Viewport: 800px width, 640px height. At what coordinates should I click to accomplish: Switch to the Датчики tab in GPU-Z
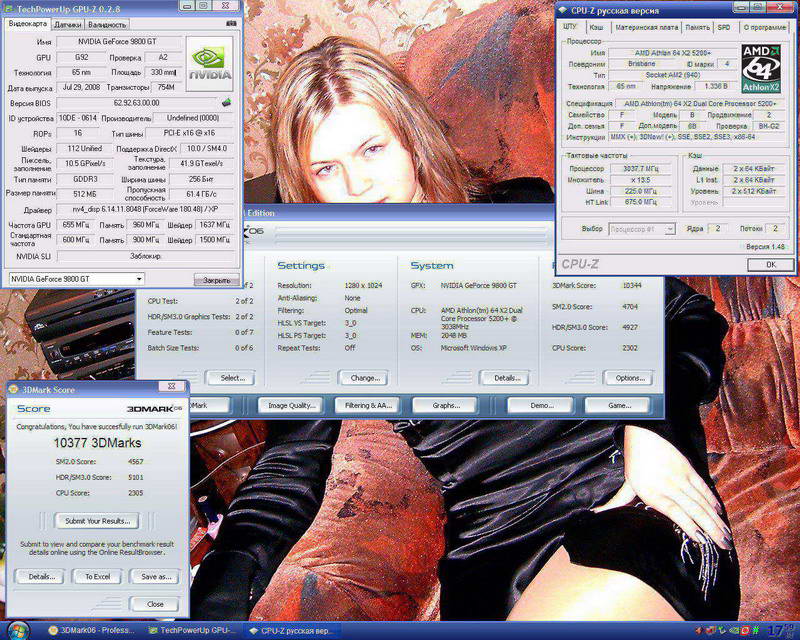pos(68,23)
